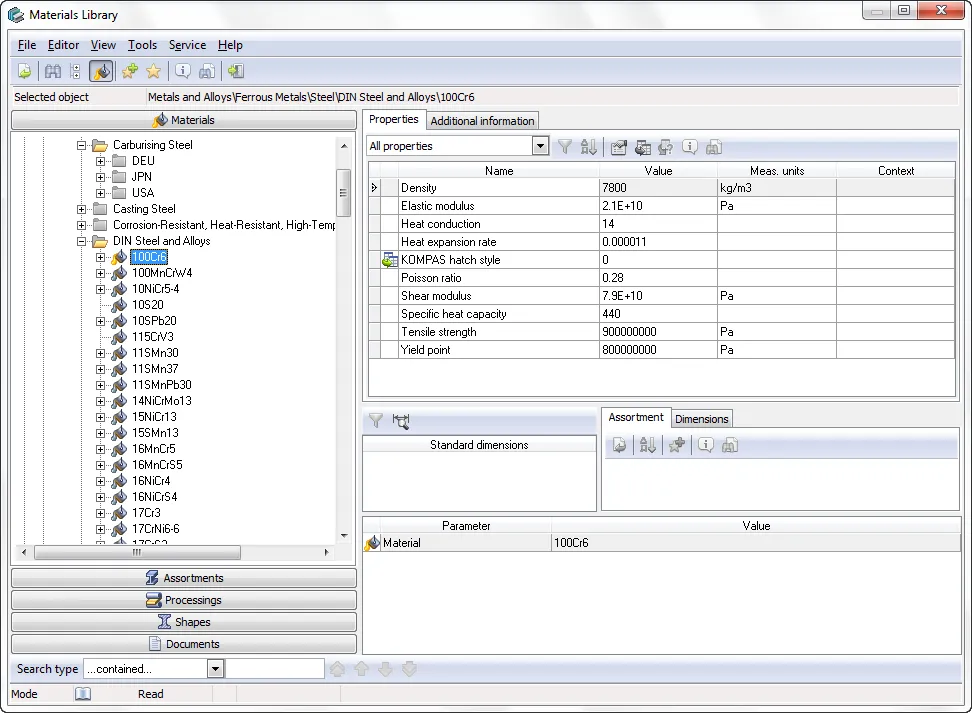
Task: Switch to the Dimensions tab
Action: click(701, 419)
